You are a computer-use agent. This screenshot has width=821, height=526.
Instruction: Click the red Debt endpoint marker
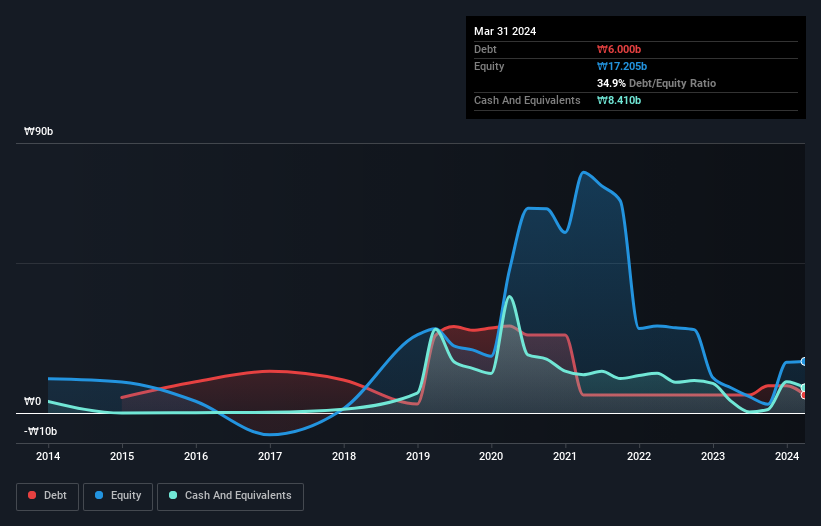pyautogui.click(x=804, y=395)
